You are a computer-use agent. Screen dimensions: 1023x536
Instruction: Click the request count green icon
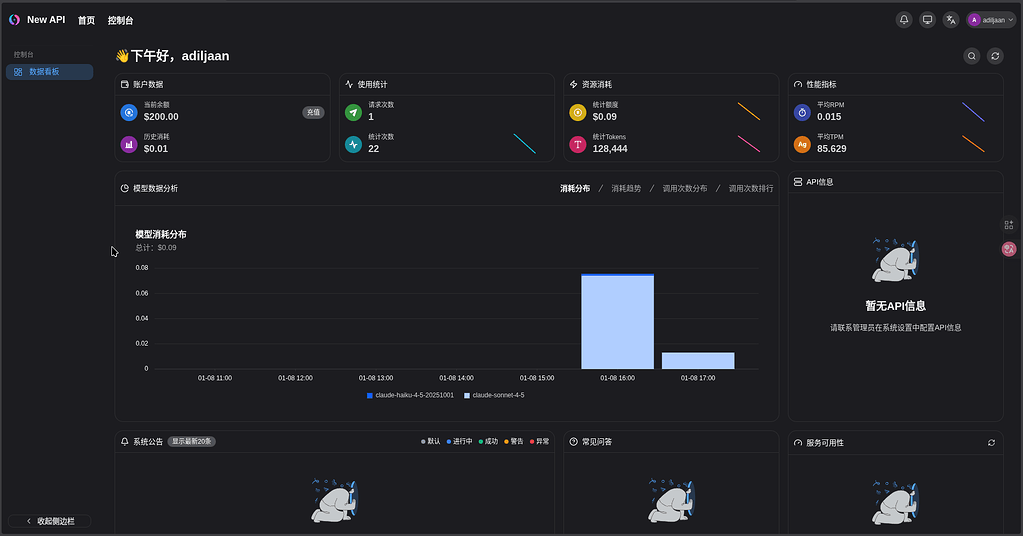[x=354, y=112]
